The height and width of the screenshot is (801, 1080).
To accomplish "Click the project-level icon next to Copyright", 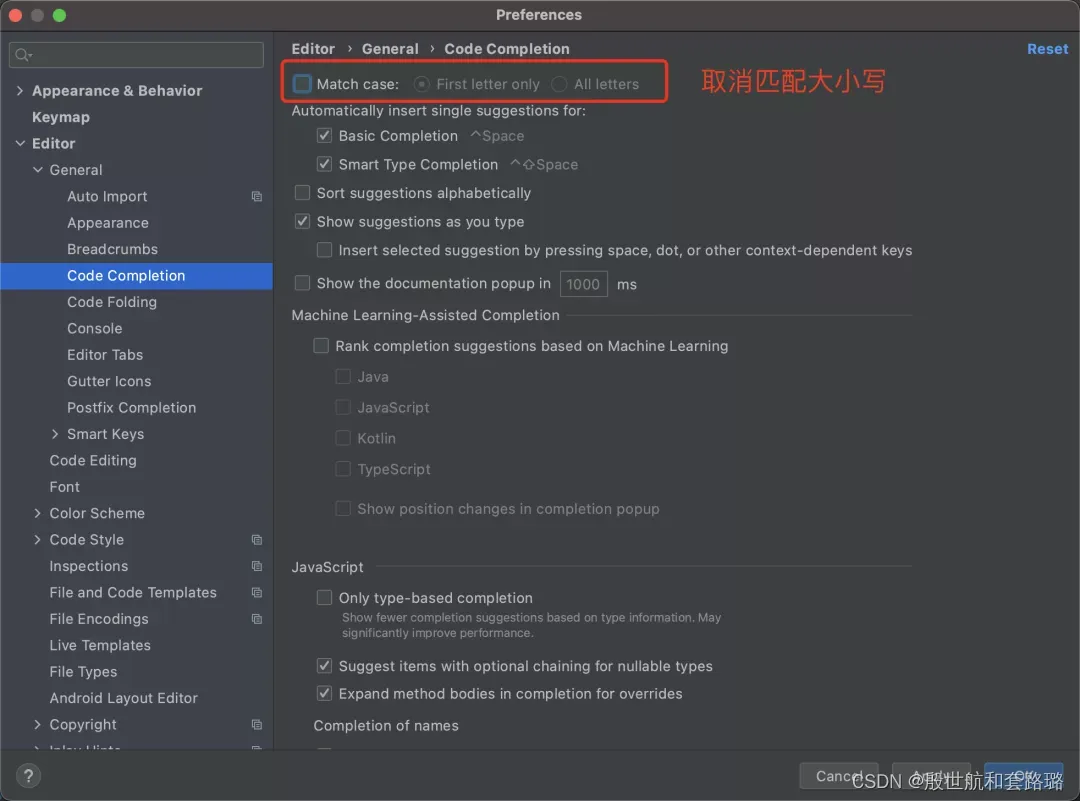I will (x=256, y=725).
